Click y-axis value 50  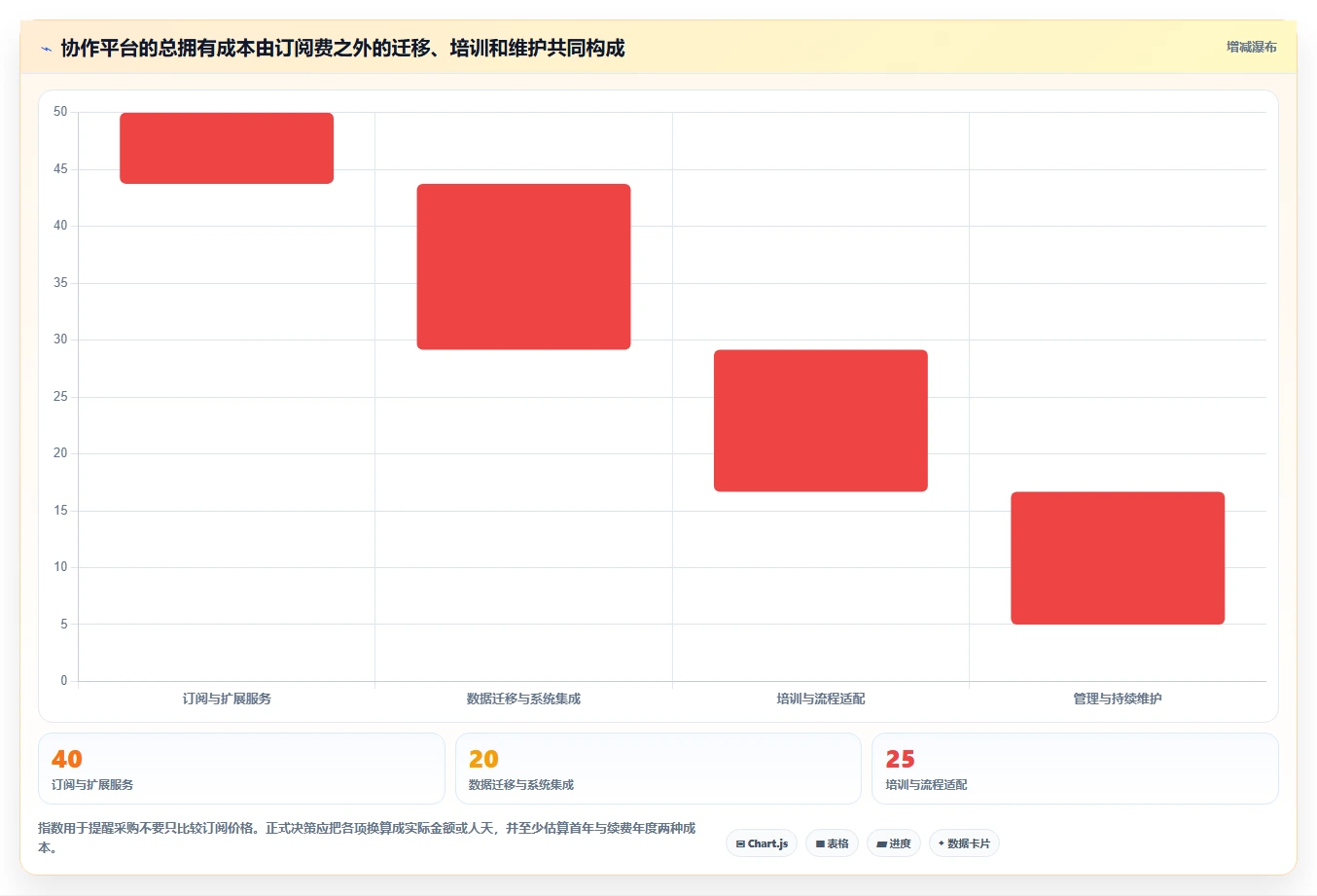click(60, 112)
